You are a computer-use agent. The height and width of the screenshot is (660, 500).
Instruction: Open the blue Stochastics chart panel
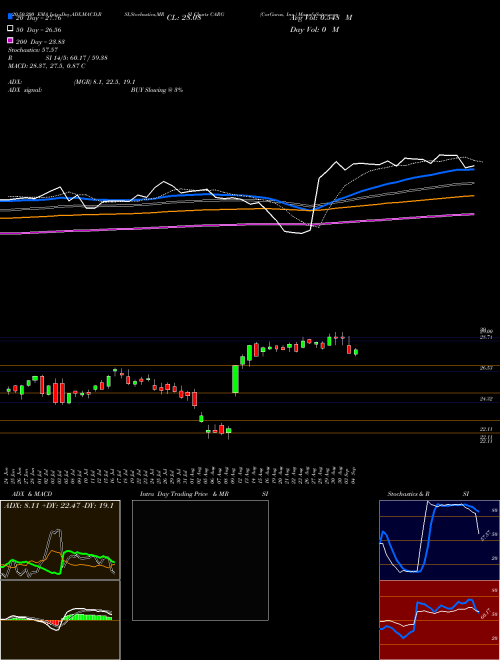coord(439,540)
